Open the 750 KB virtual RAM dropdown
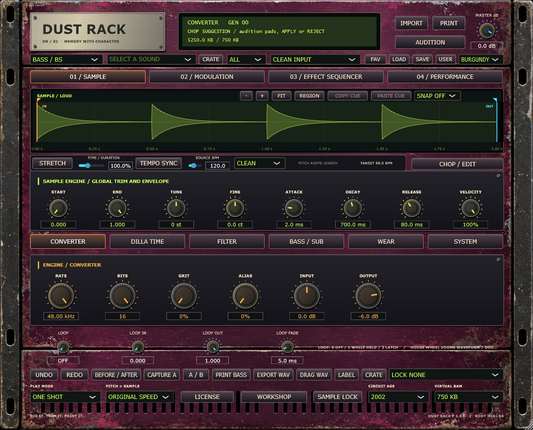This screenshot has height=430, width=533. [x=468, y=397]
